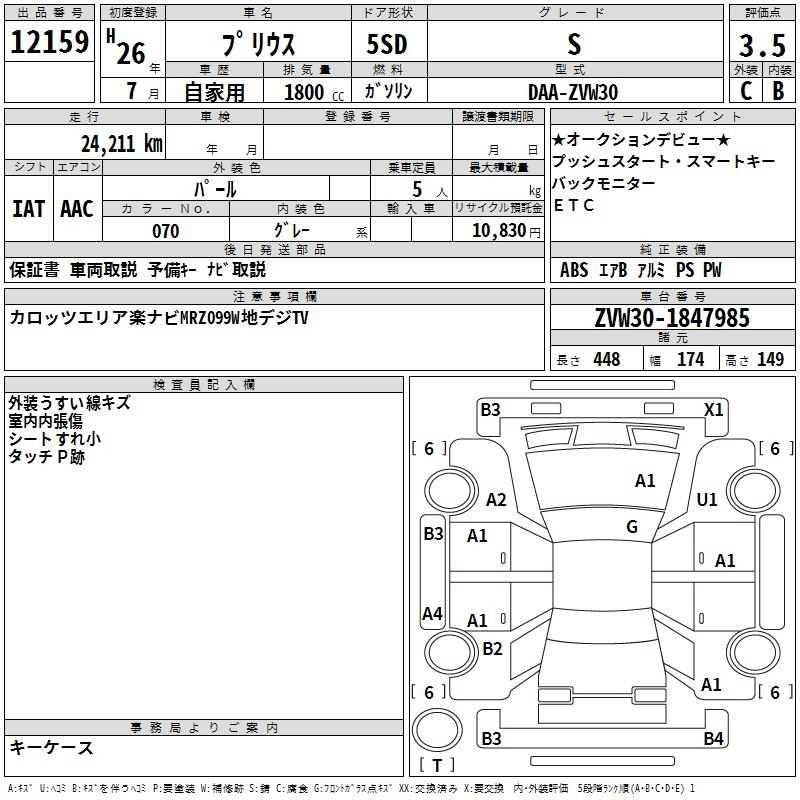The height and width of the screenshot is (800, 800).
Task: Click the X1 mark on the front bumper
Action: (713, 410)
